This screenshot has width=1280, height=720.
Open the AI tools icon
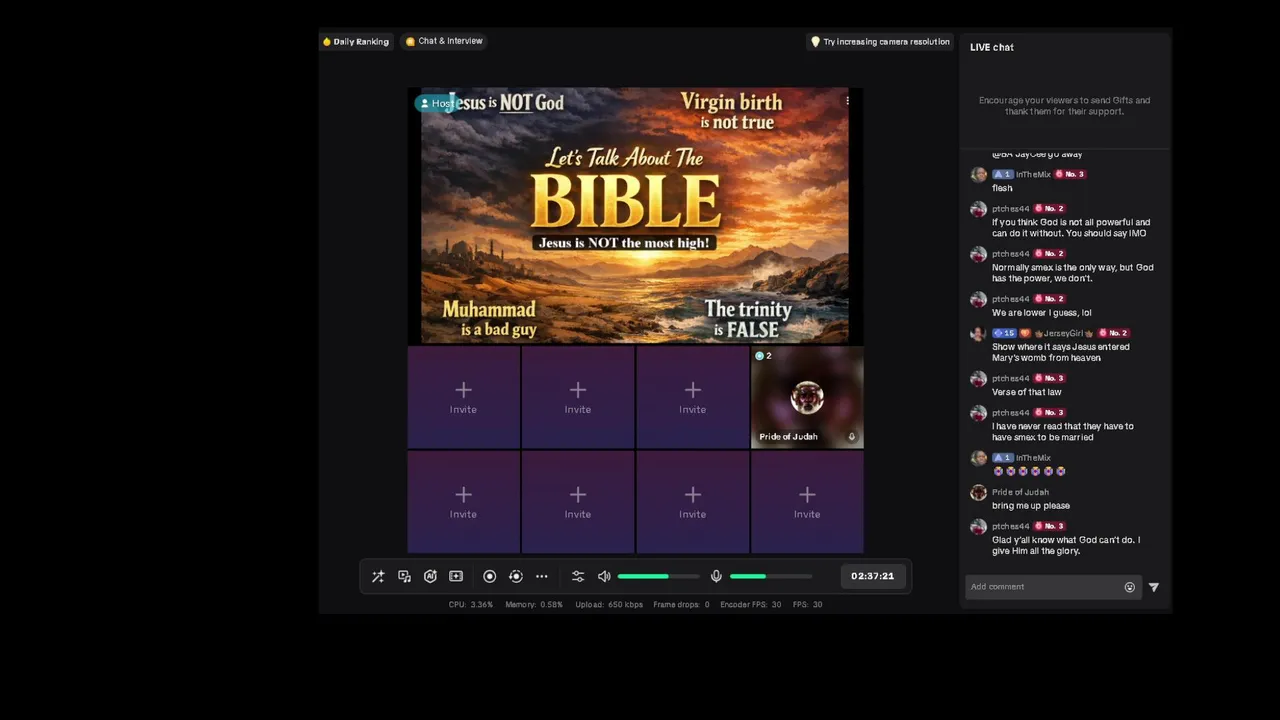click(430, 576)
